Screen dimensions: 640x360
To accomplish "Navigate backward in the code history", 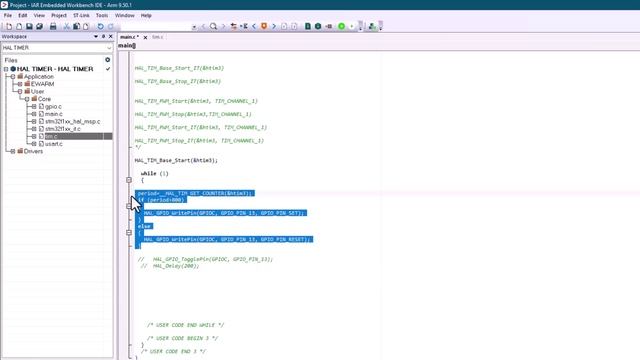I will tap(254, 27).
